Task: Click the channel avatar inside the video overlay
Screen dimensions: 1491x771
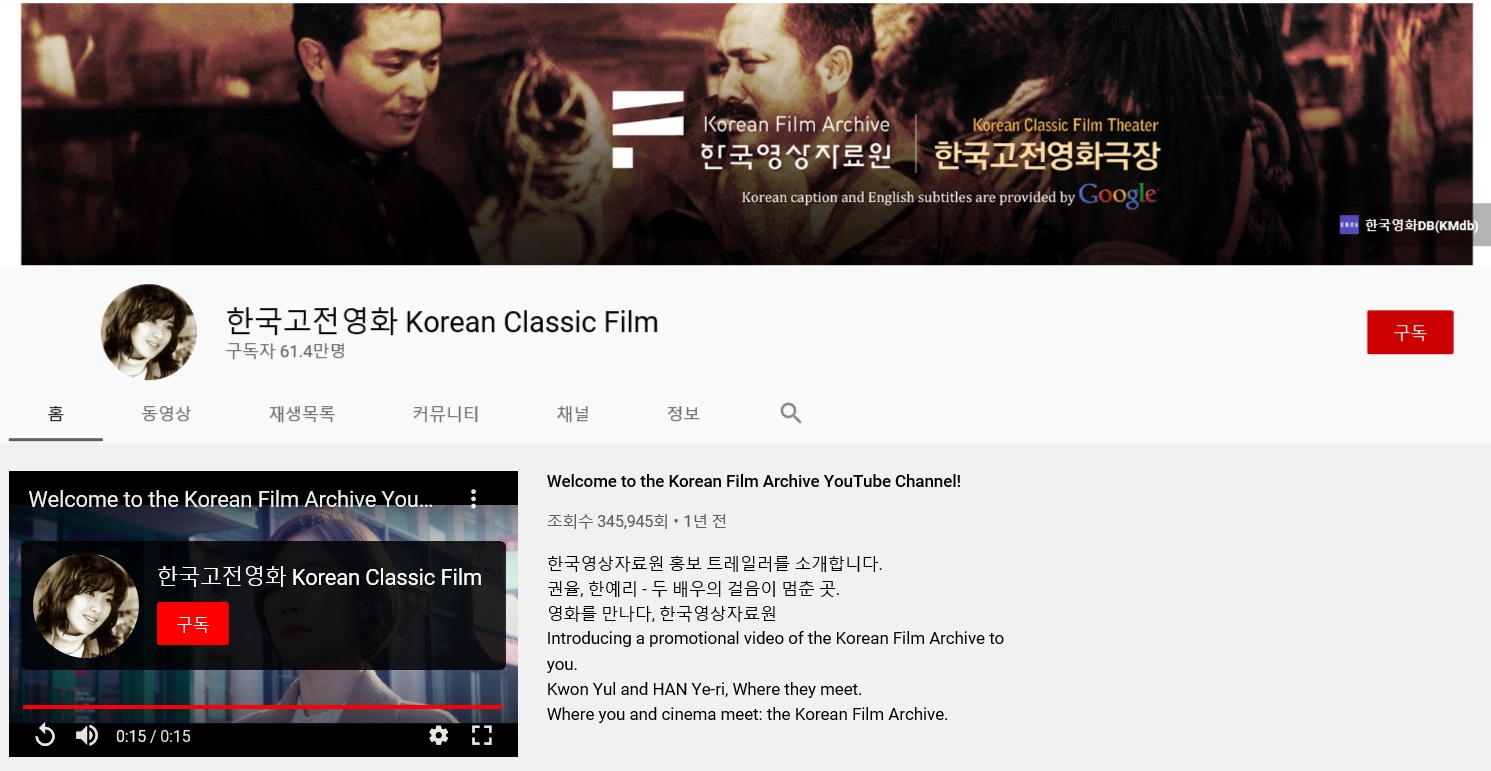Action: click(x=86, y=605)
